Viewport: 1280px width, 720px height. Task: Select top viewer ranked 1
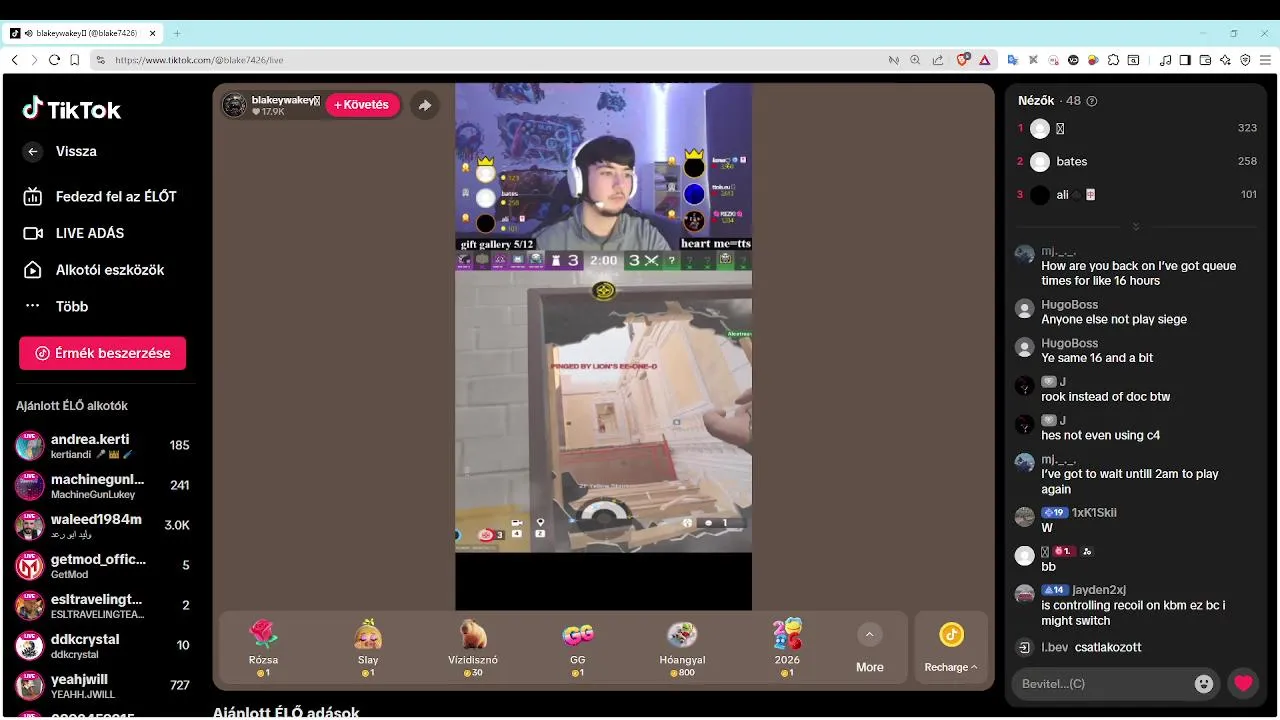(1136, 129)
